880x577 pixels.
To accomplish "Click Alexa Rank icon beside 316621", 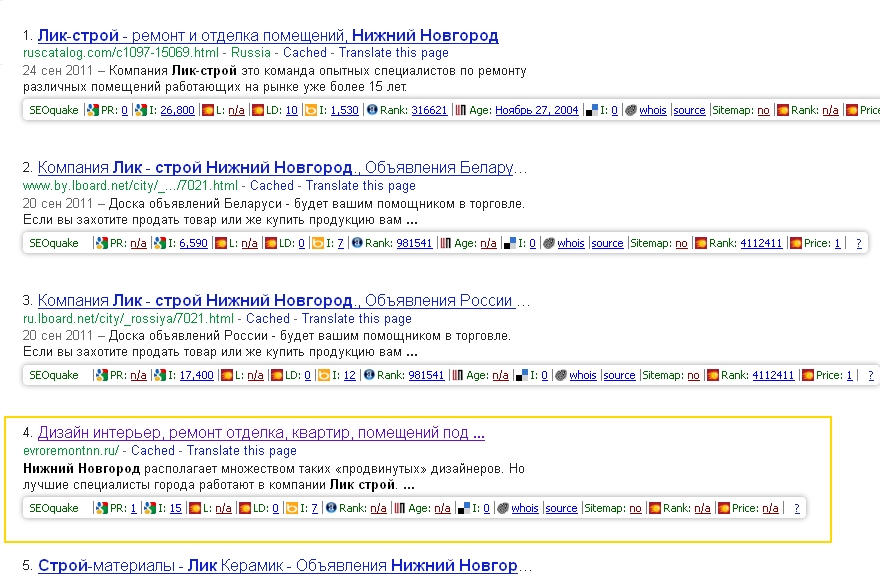I will click(372, 110).
